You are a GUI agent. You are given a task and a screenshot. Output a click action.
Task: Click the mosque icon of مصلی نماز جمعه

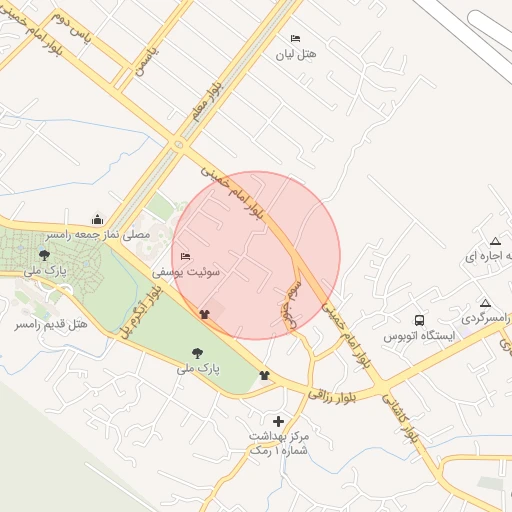point(97,219)
